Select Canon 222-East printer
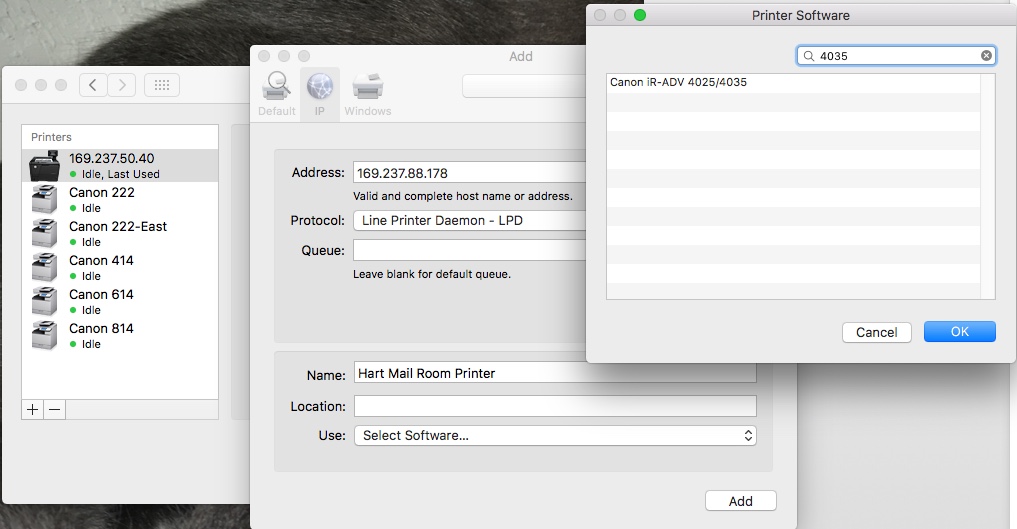 coord(120,233)
